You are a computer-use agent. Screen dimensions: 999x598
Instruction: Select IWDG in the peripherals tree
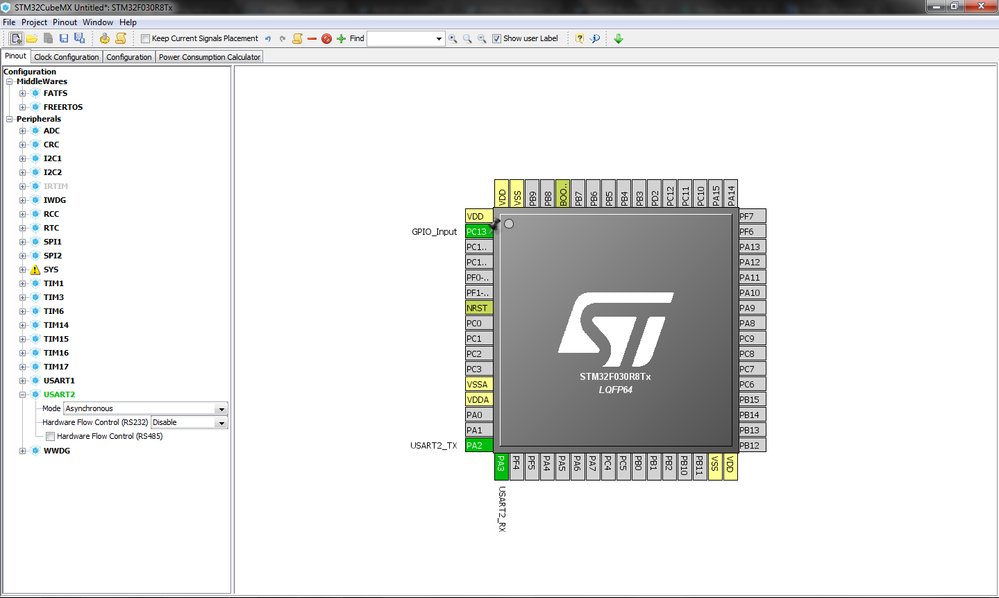tap(54, 200)
